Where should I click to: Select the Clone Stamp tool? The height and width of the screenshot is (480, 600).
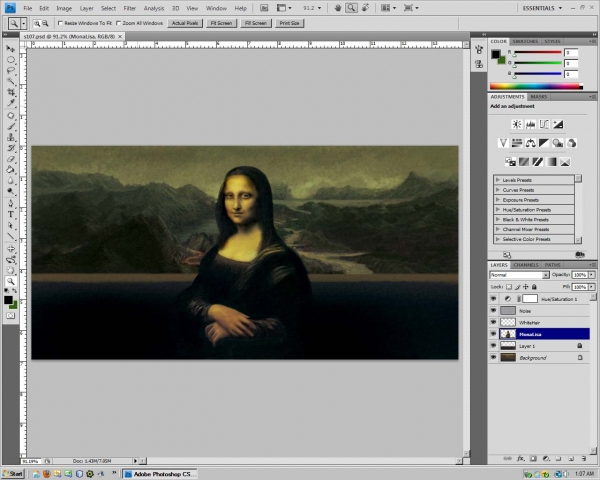[x=10, y=137]
